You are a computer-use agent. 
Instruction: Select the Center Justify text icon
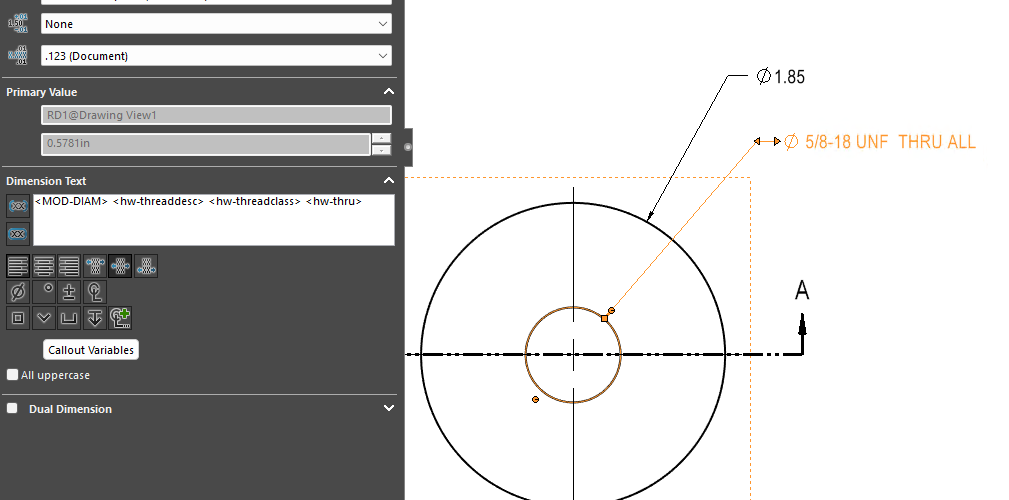pos(43,266)
